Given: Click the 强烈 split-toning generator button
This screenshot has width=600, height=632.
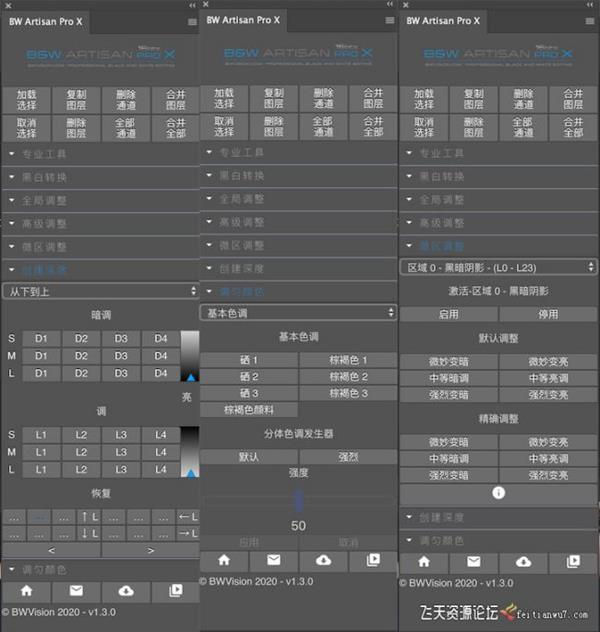Looking at the screenshot, I should click(x=348, y=457).
